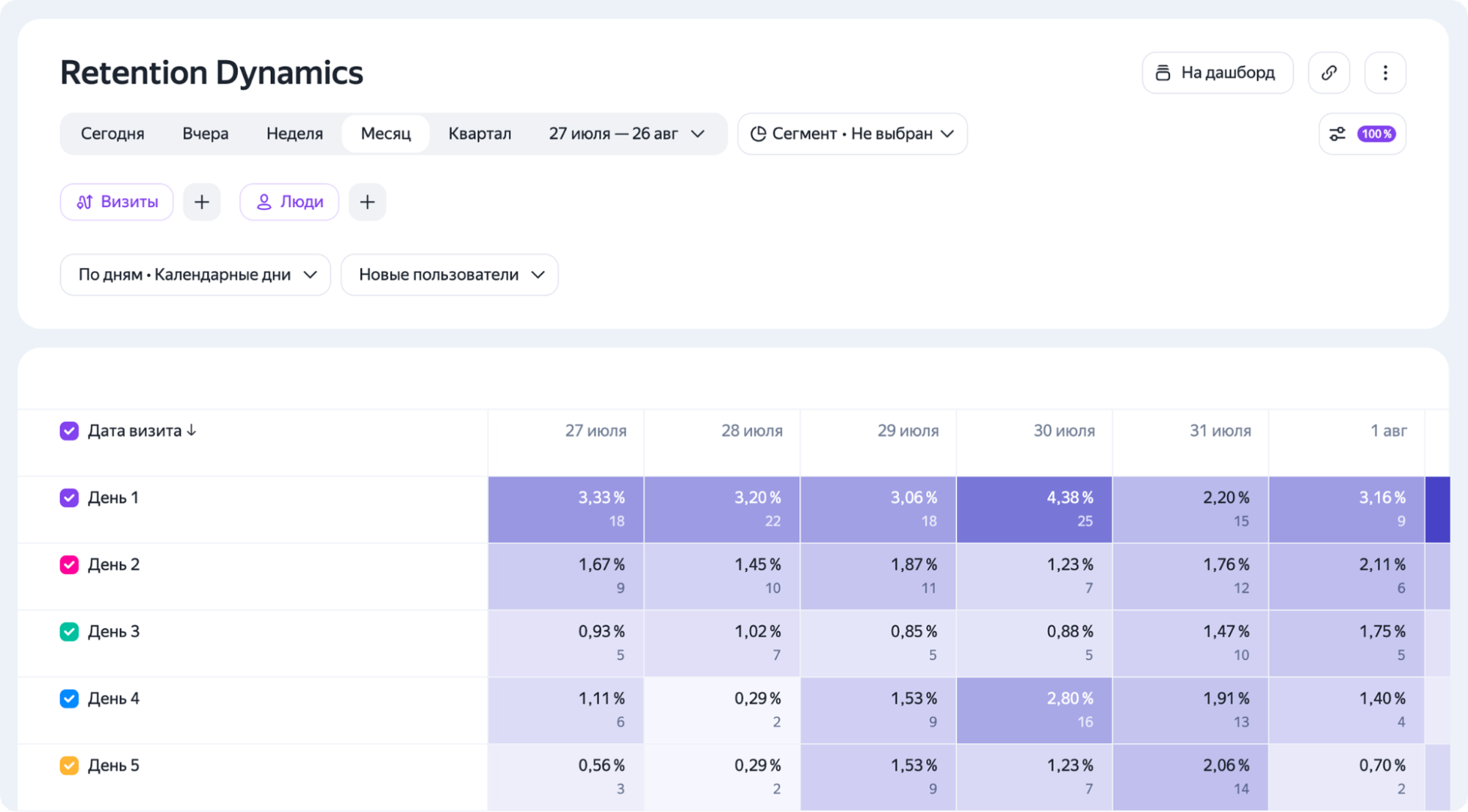Click the 4,38 % cell for 30 июля
The height and width of the screenshot is (812, 1468).
(x=1034, y=510)
